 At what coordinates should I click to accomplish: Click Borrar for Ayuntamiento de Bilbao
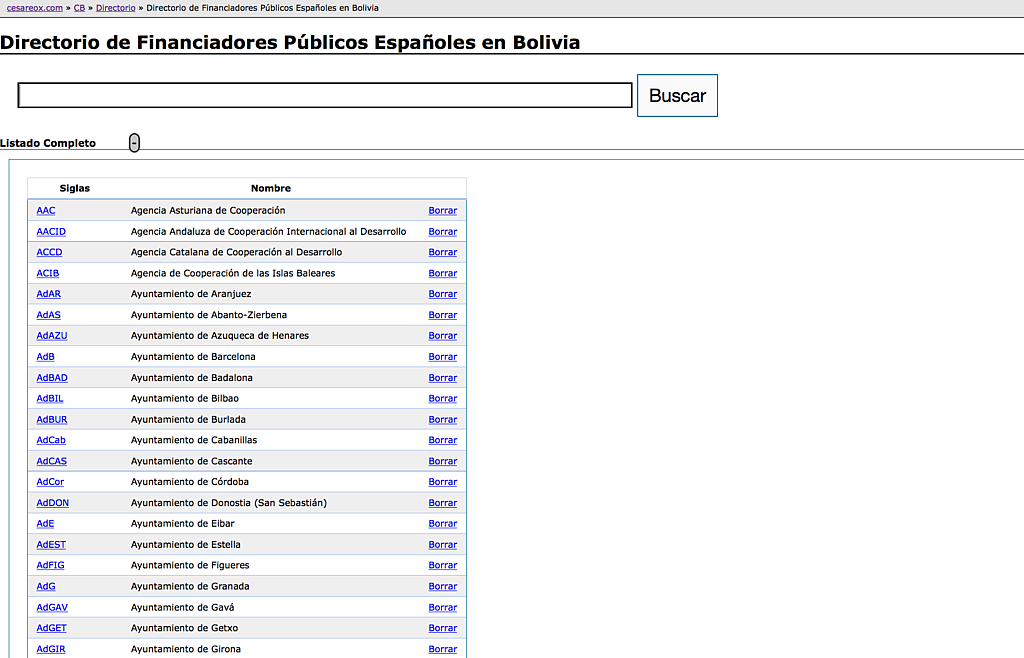click(x=443, y=398)
